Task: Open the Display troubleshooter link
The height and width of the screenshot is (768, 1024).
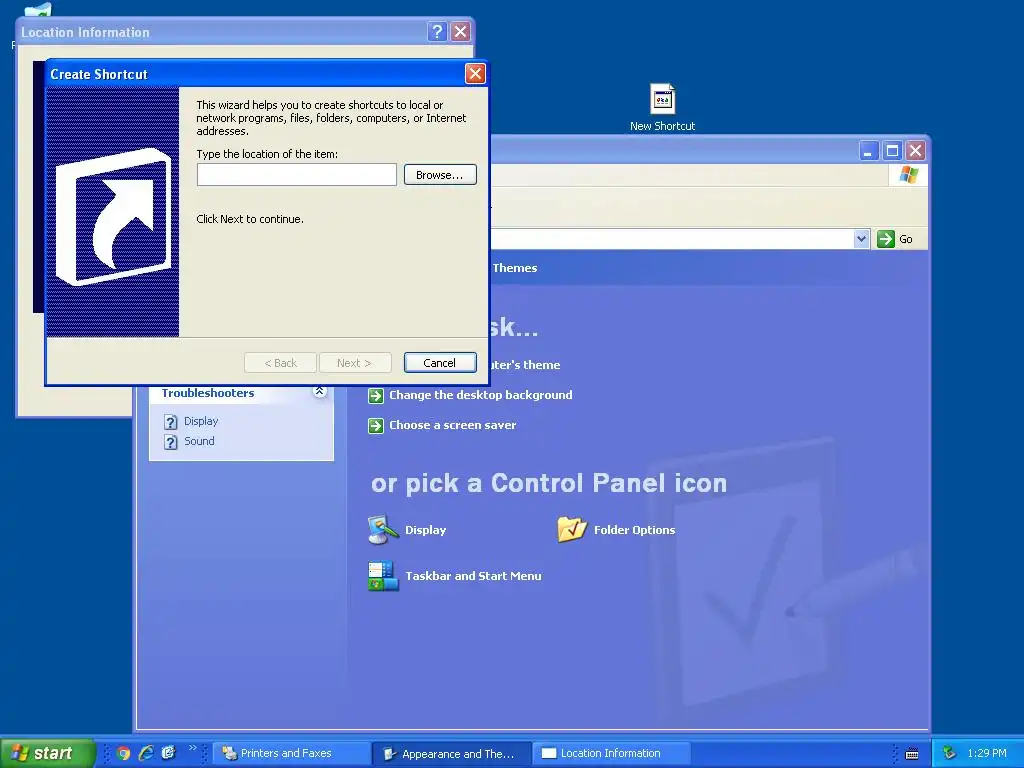Action: [x=201, y=421]
